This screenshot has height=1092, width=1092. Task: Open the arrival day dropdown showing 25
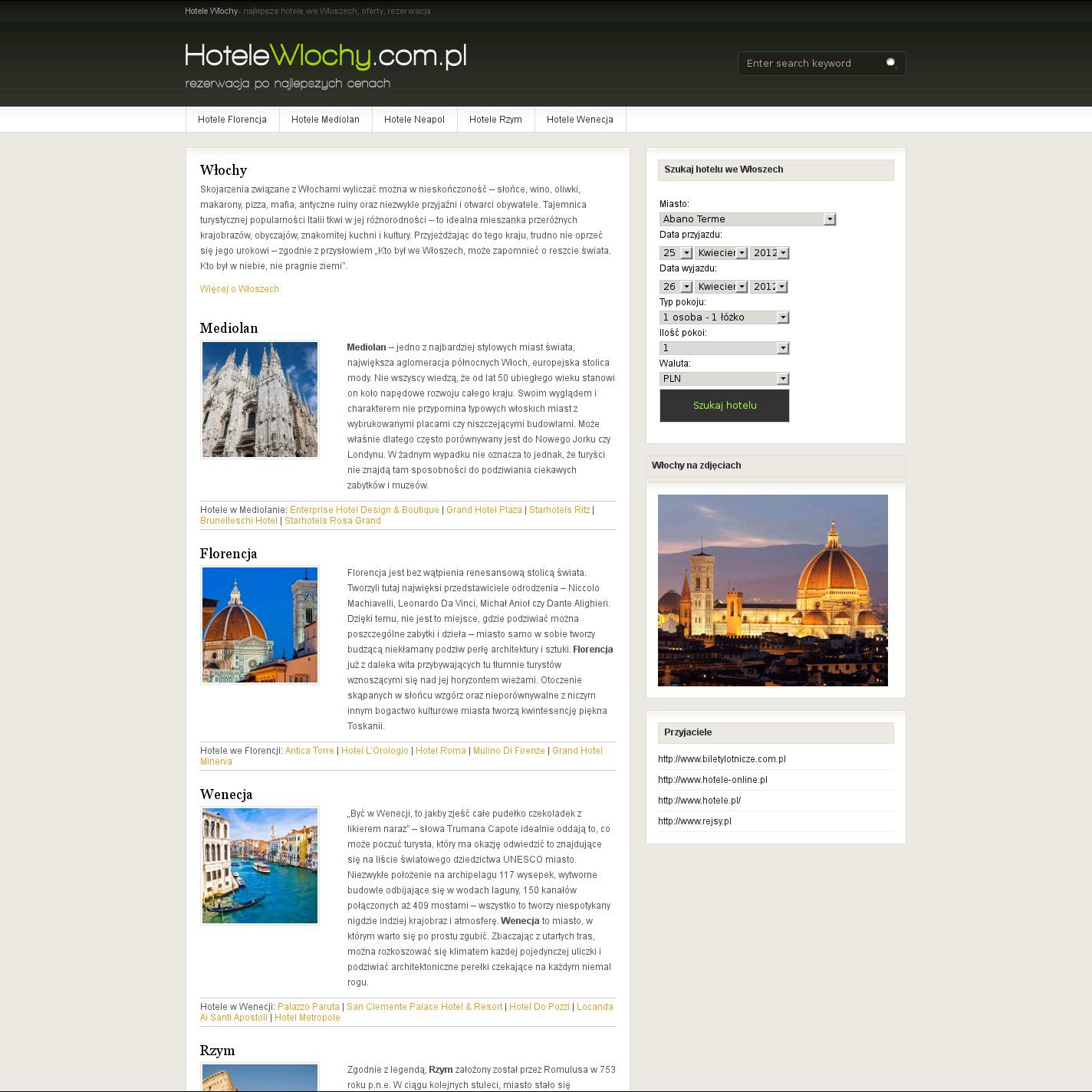[676, 253]
